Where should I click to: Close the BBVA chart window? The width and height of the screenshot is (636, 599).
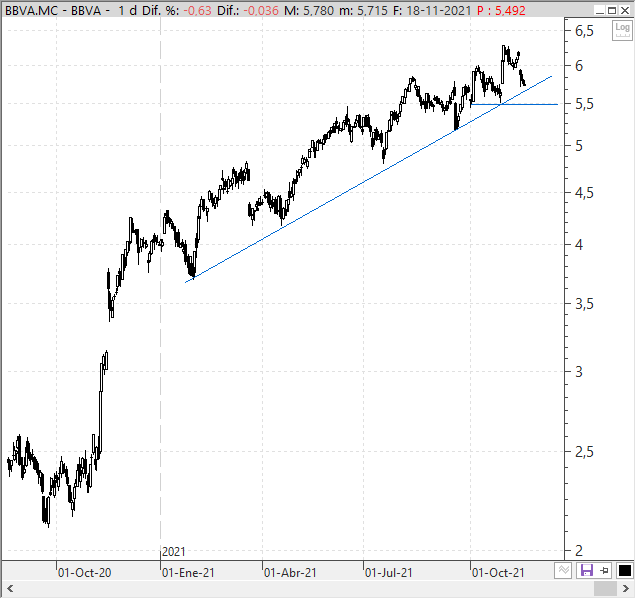coord(625,10)
